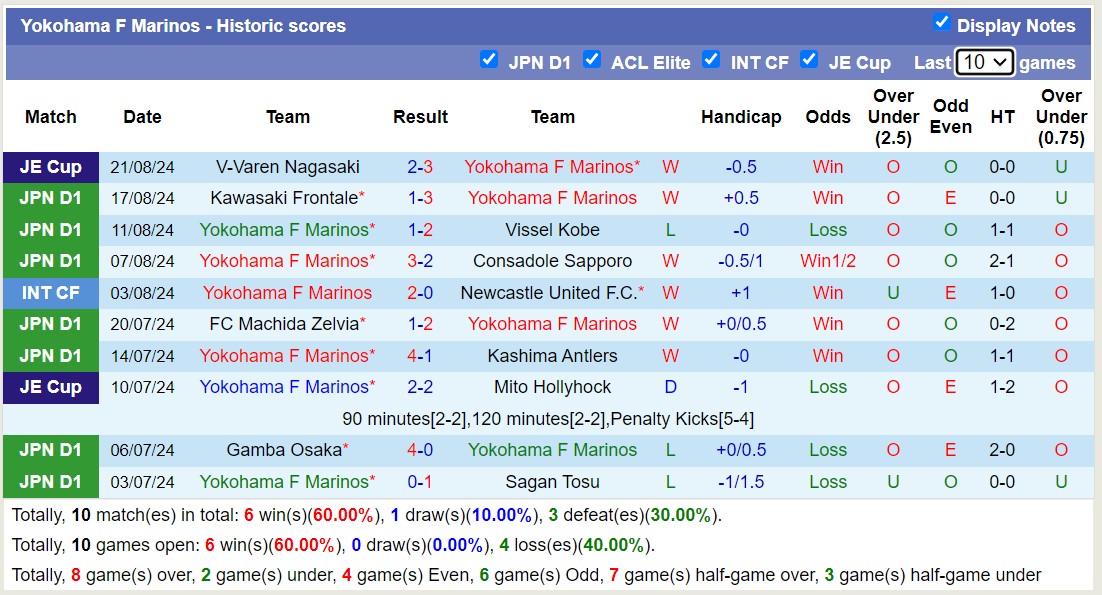1102x595 pixels.
Task: Click the Vissel Kobe team link
Action: (551, 229)
